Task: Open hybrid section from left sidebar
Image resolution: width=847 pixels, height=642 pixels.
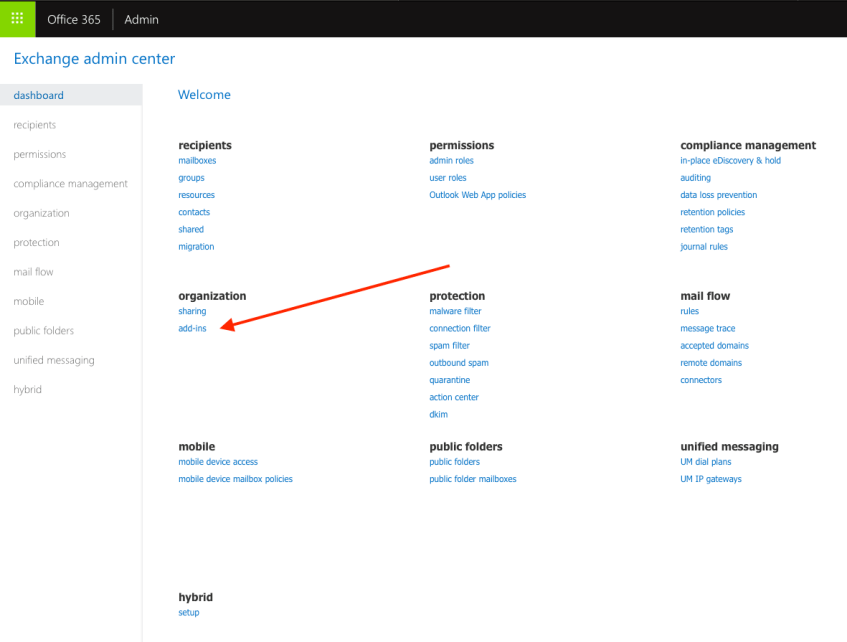Action: click(x=28, y=390)
